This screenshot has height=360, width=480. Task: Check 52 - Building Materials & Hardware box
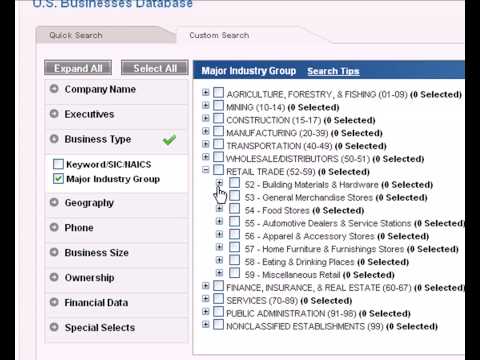[234, 183]
